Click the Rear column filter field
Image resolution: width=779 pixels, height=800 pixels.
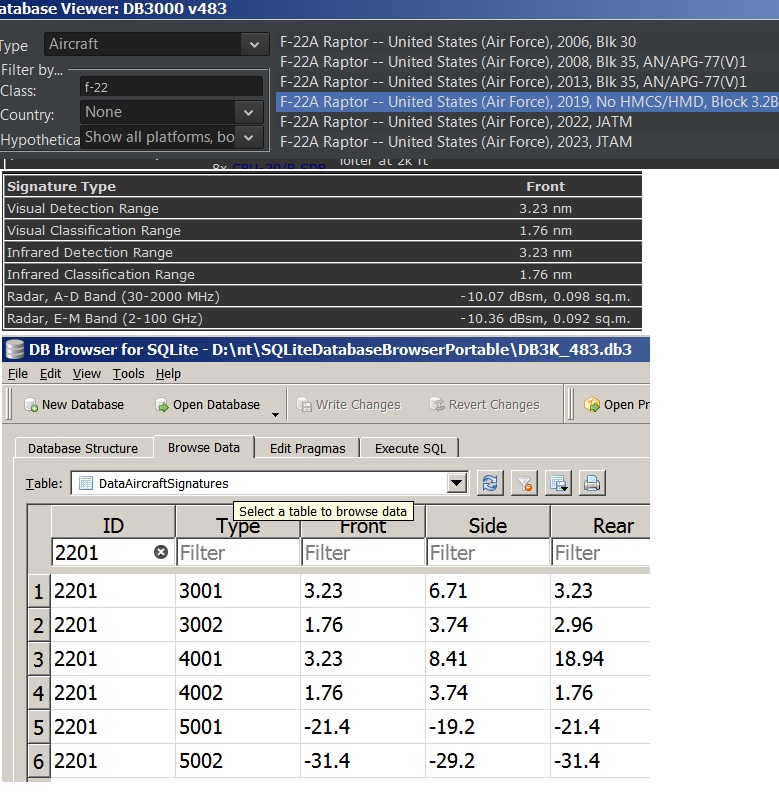coord(601,553)
